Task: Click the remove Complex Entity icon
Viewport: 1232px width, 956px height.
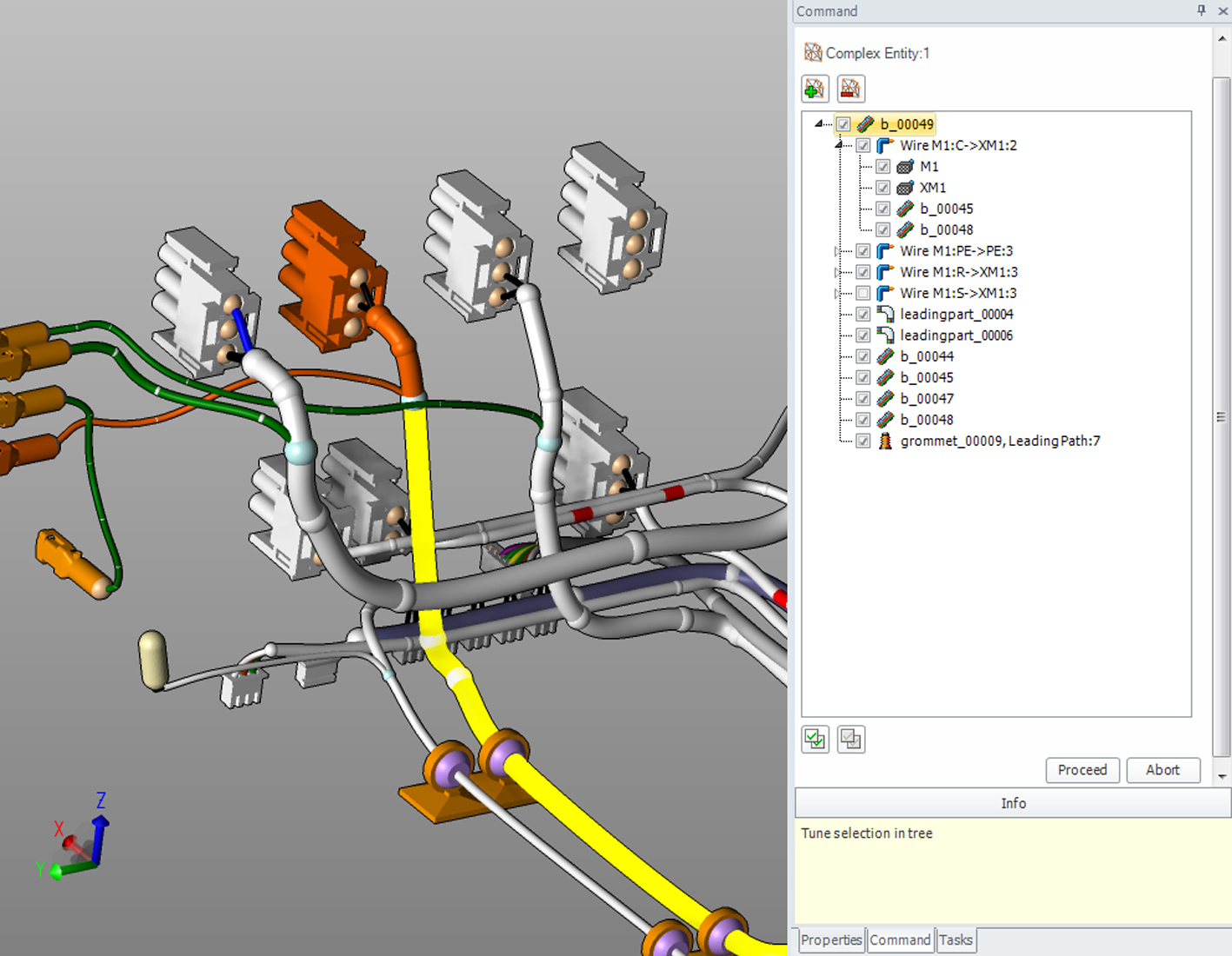Action: tap(850, 88)
